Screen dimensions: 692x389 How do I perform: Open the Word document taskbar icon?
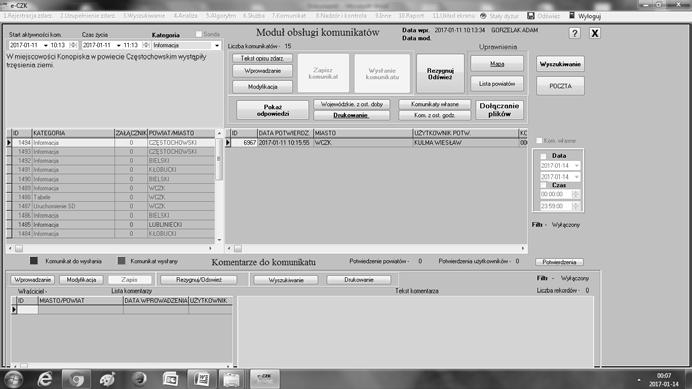[202, 379]
